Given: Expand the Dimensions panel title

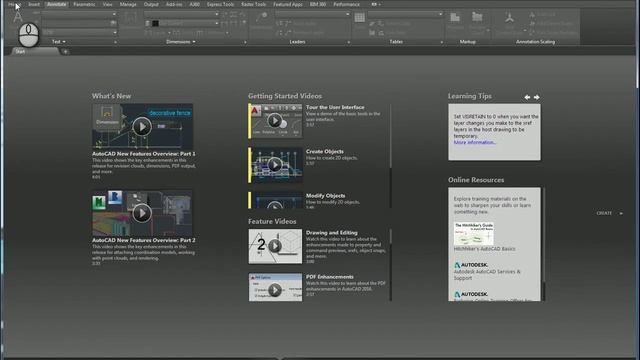Looking at the screenshot, I should point(181,42).
